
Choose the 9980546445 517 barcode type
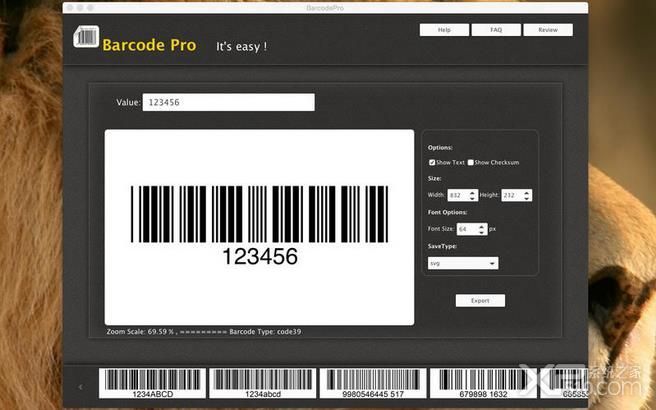[373, 383]
